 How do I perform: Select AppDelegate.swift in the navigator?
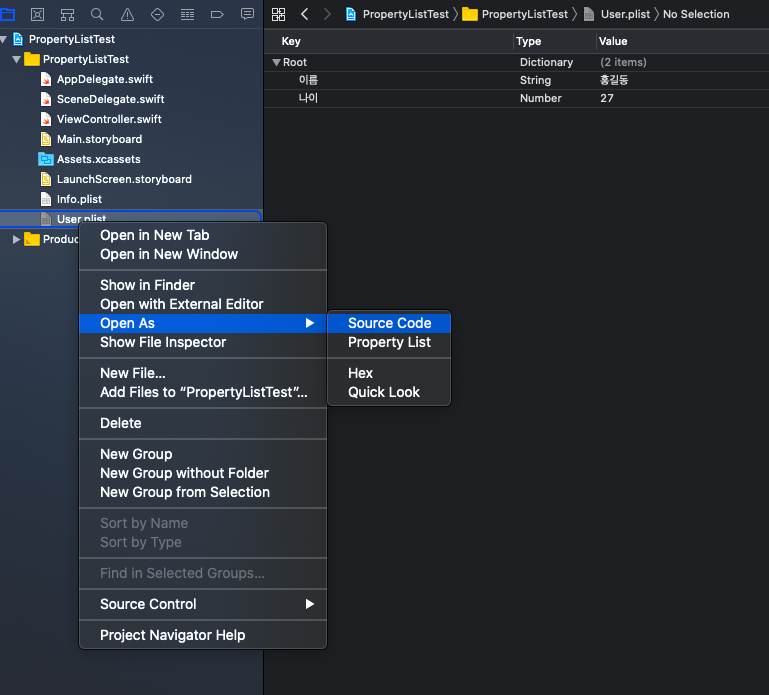tap(104, 79)
